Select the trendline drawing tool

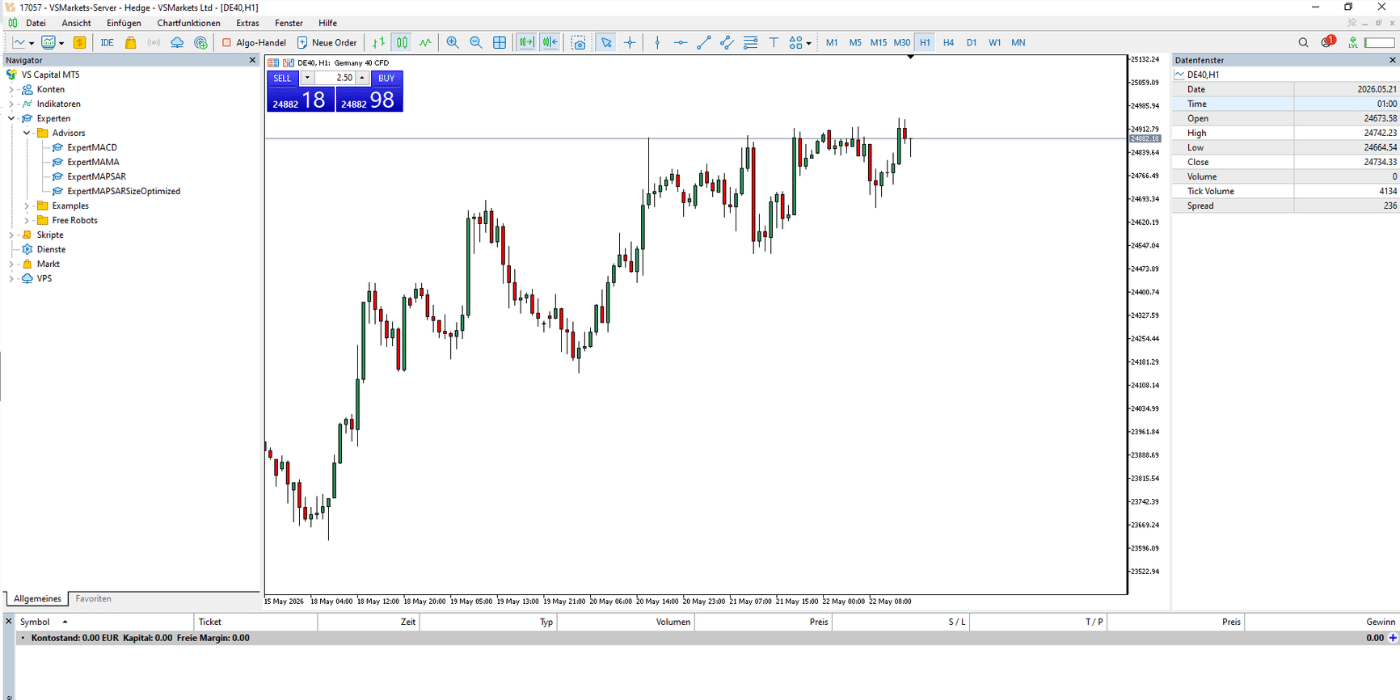point(704,43)
